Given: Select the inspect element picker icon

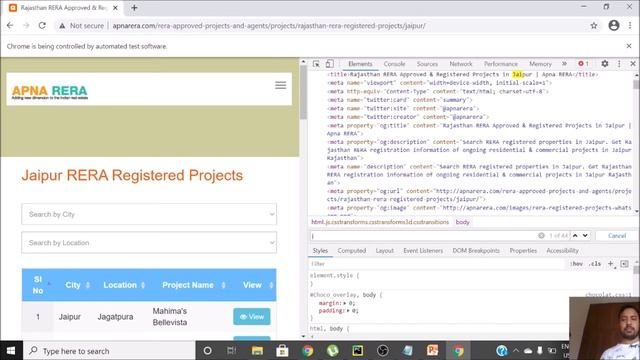Looking at the screenshot, I should tap(316, 64).
